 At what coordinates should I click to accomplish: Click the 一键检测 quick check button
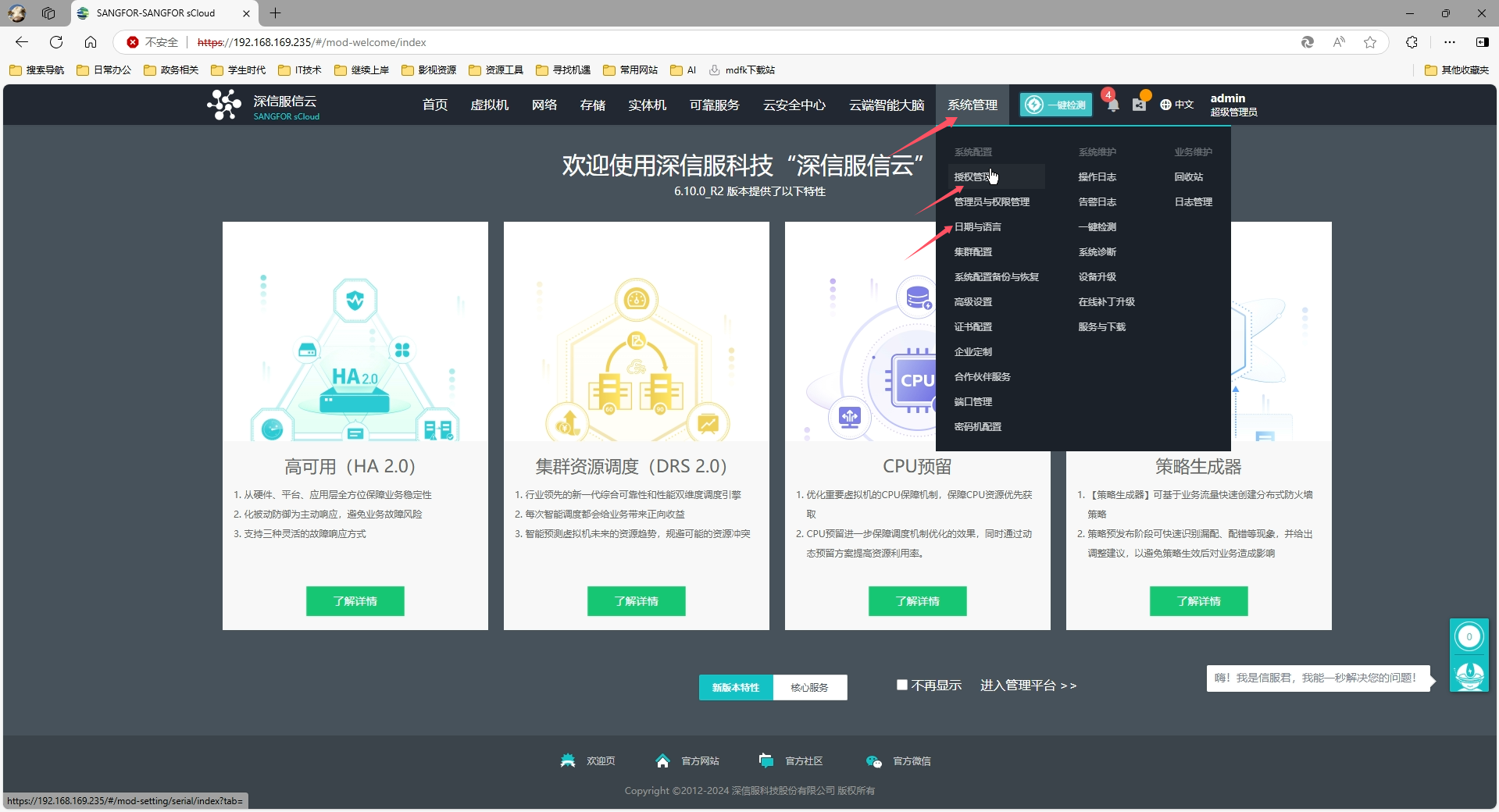(x=1055, y=105)
